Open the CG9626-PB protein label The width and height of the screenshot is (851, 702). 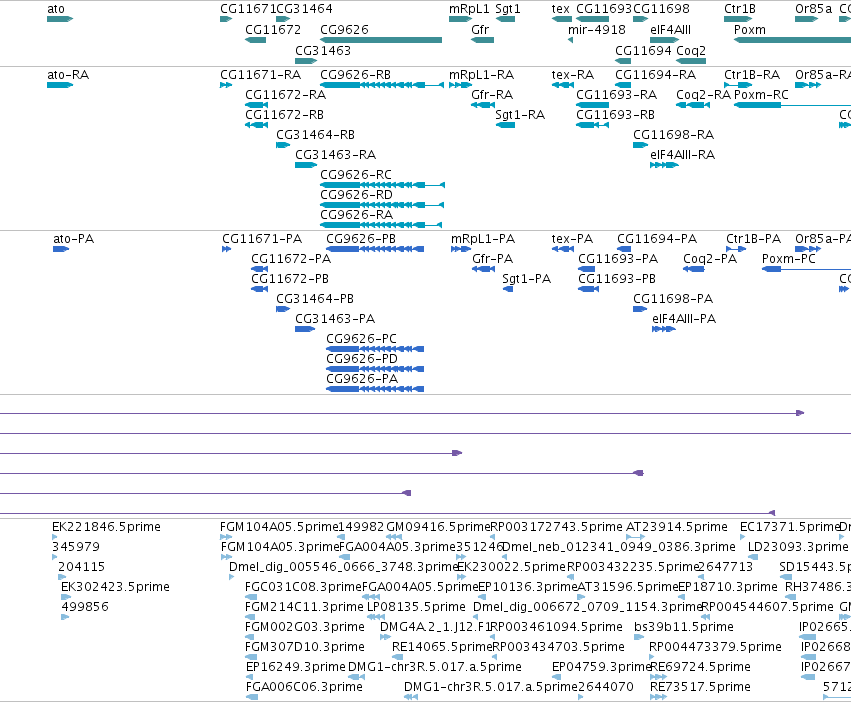coord(361,238)
